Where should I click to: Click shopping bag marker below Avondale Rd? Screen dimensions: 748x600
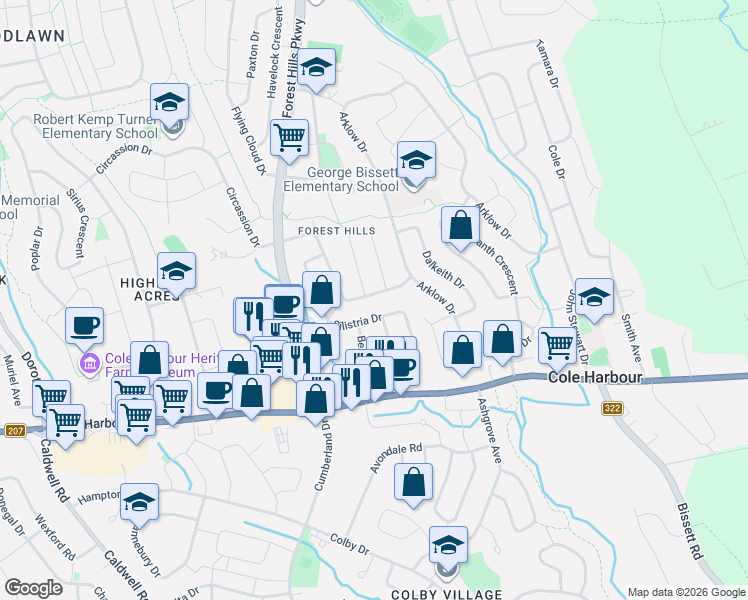(414, 482)
